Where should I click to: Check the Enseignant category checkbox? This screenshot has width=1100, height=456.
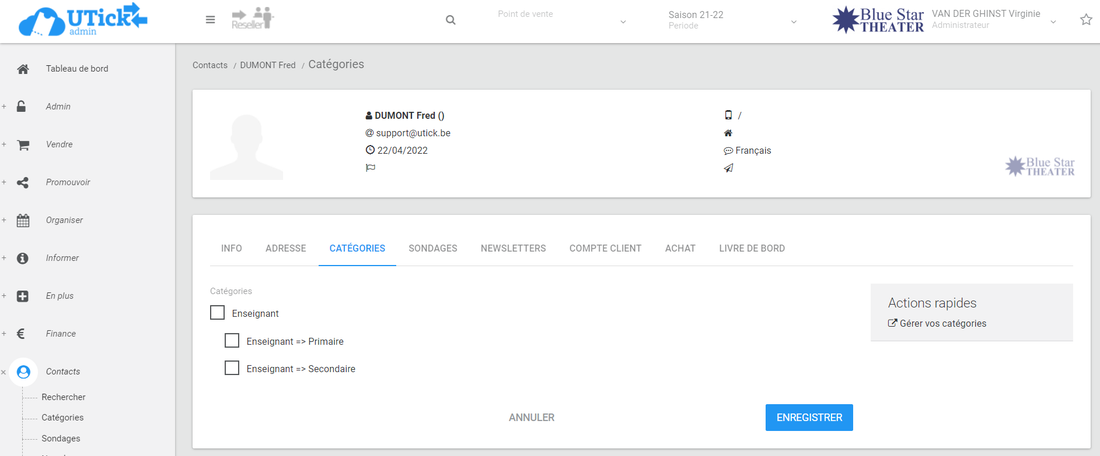coord(218,313)
